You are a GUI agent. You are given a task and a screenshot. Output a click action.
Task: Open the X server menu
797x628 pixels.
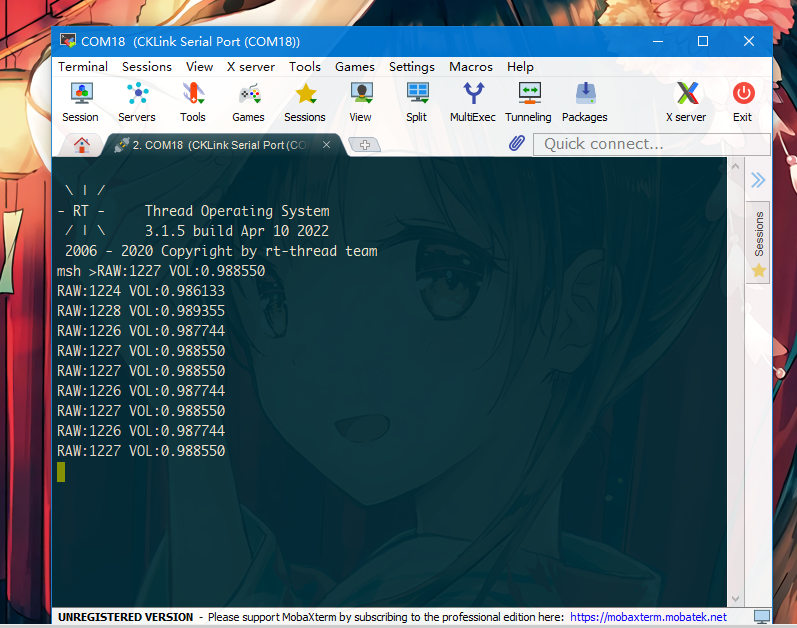[251, 67]
